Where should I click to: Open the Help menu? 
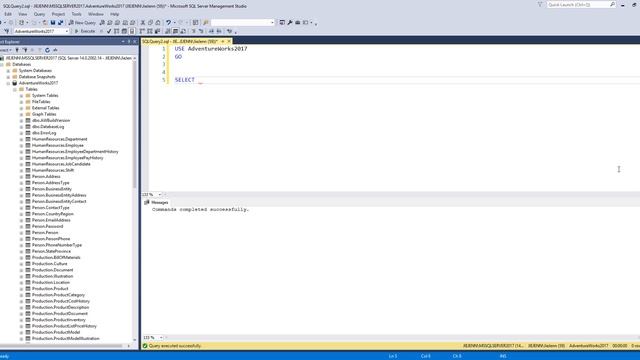coord(114,14)
